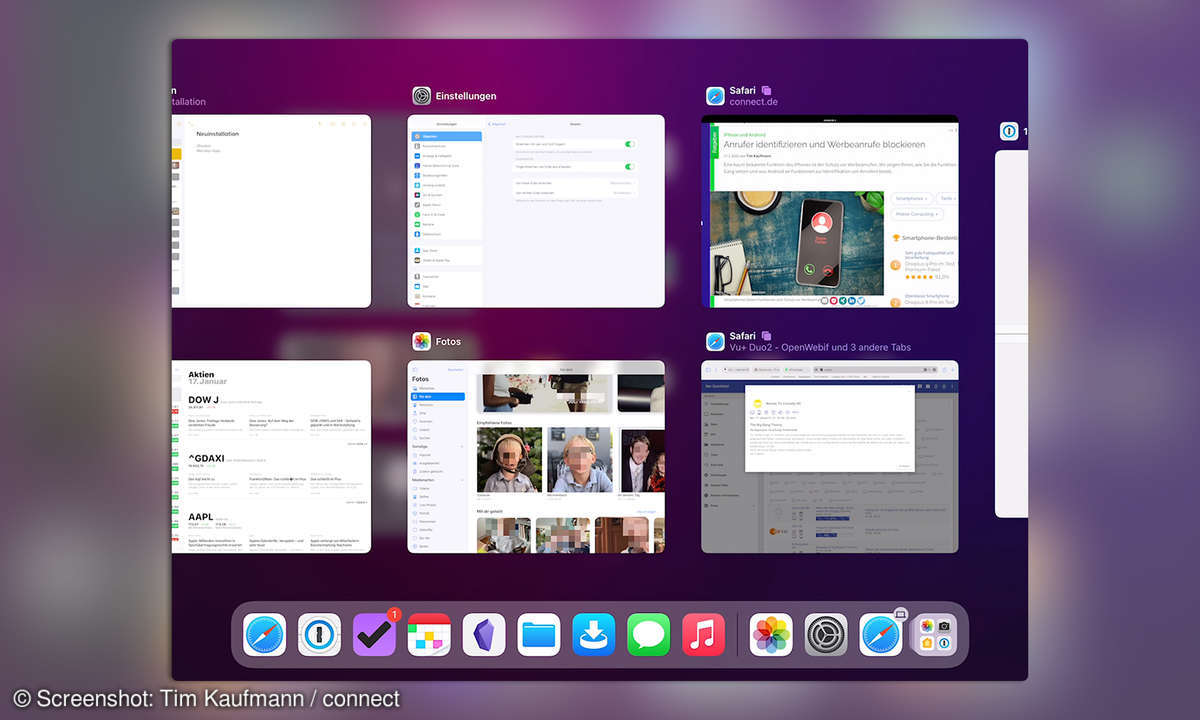
Task: Open the Files app from the dock
Action: tap(539, 635)
